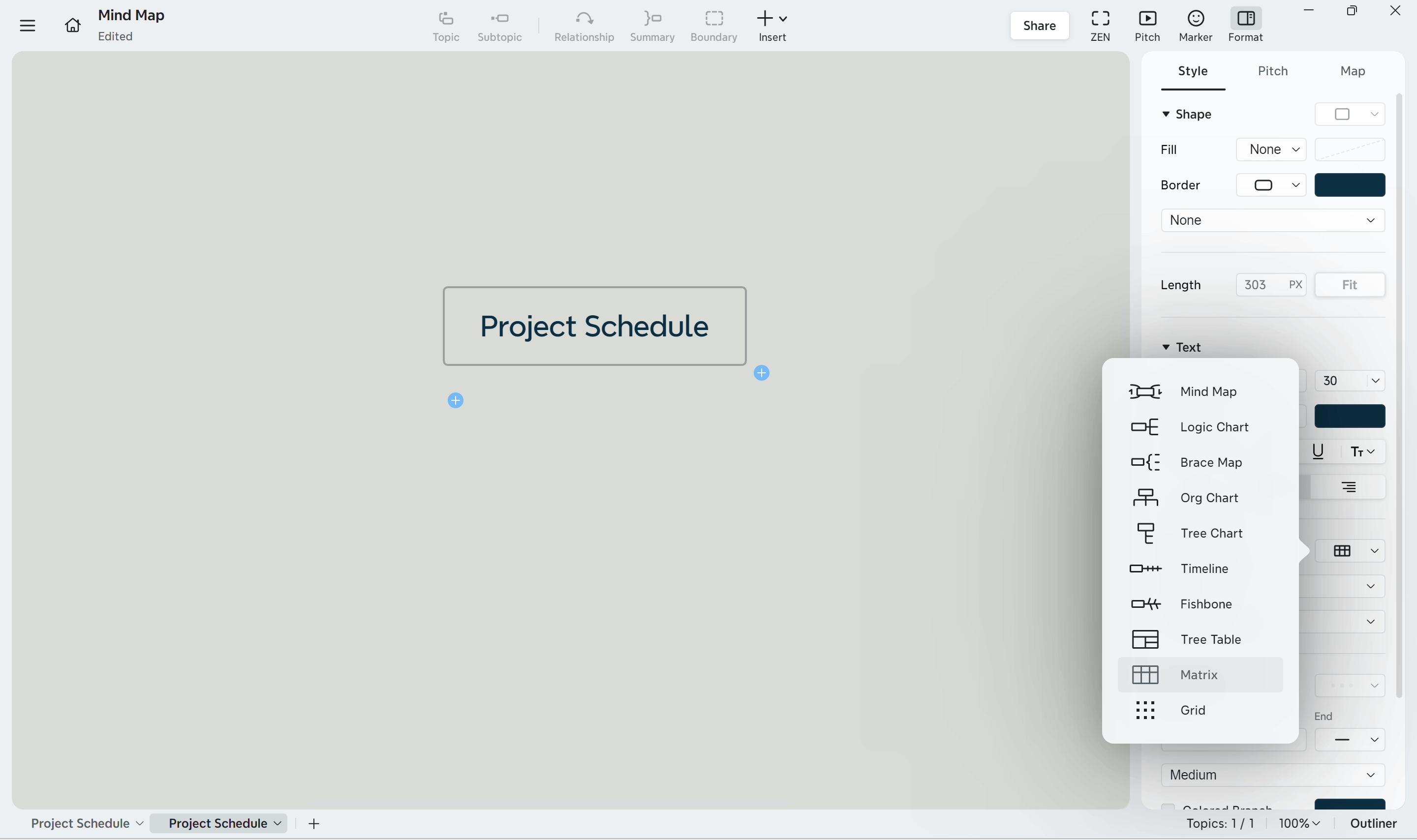
Task: Select the Timeline structure
Action: [x=1203, y=569]
